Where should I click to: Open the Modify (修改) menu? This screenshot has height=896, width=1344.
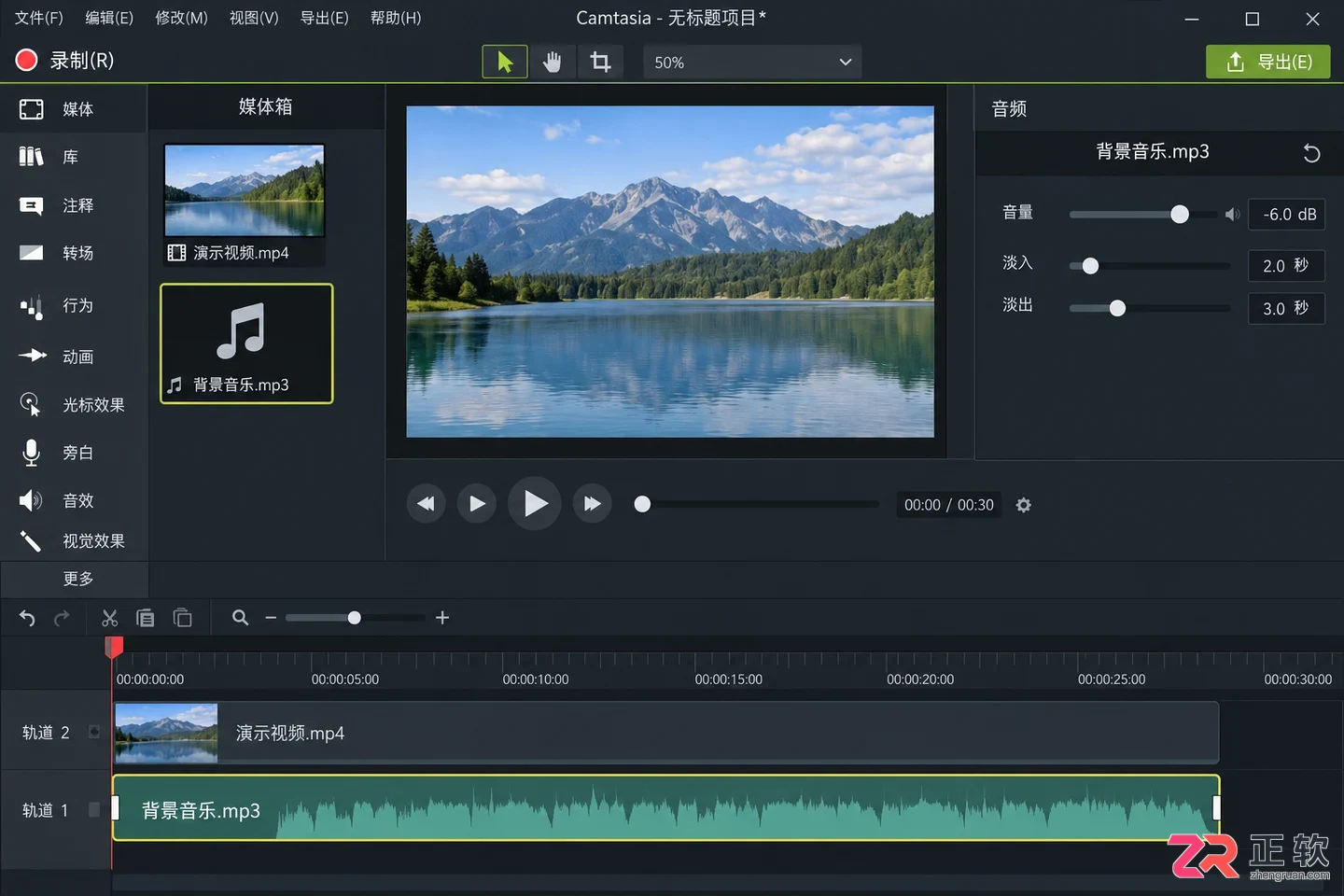point(181,18)
